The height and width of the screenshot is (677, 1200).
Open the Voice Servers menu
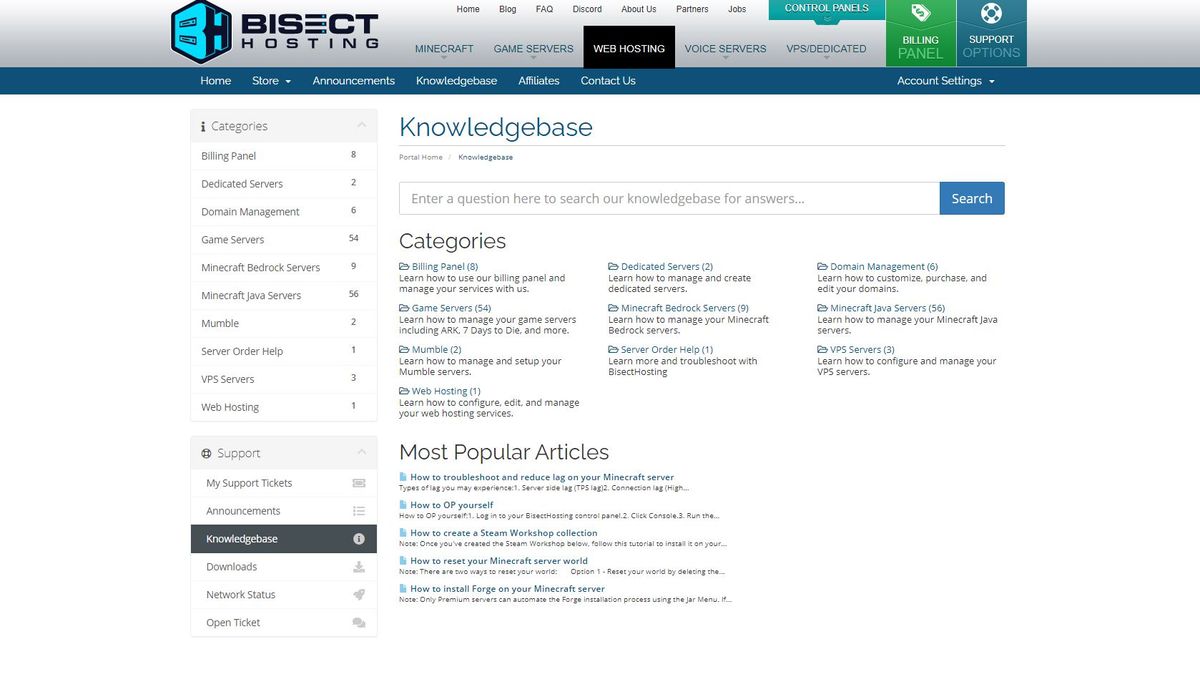pos(724,47)
